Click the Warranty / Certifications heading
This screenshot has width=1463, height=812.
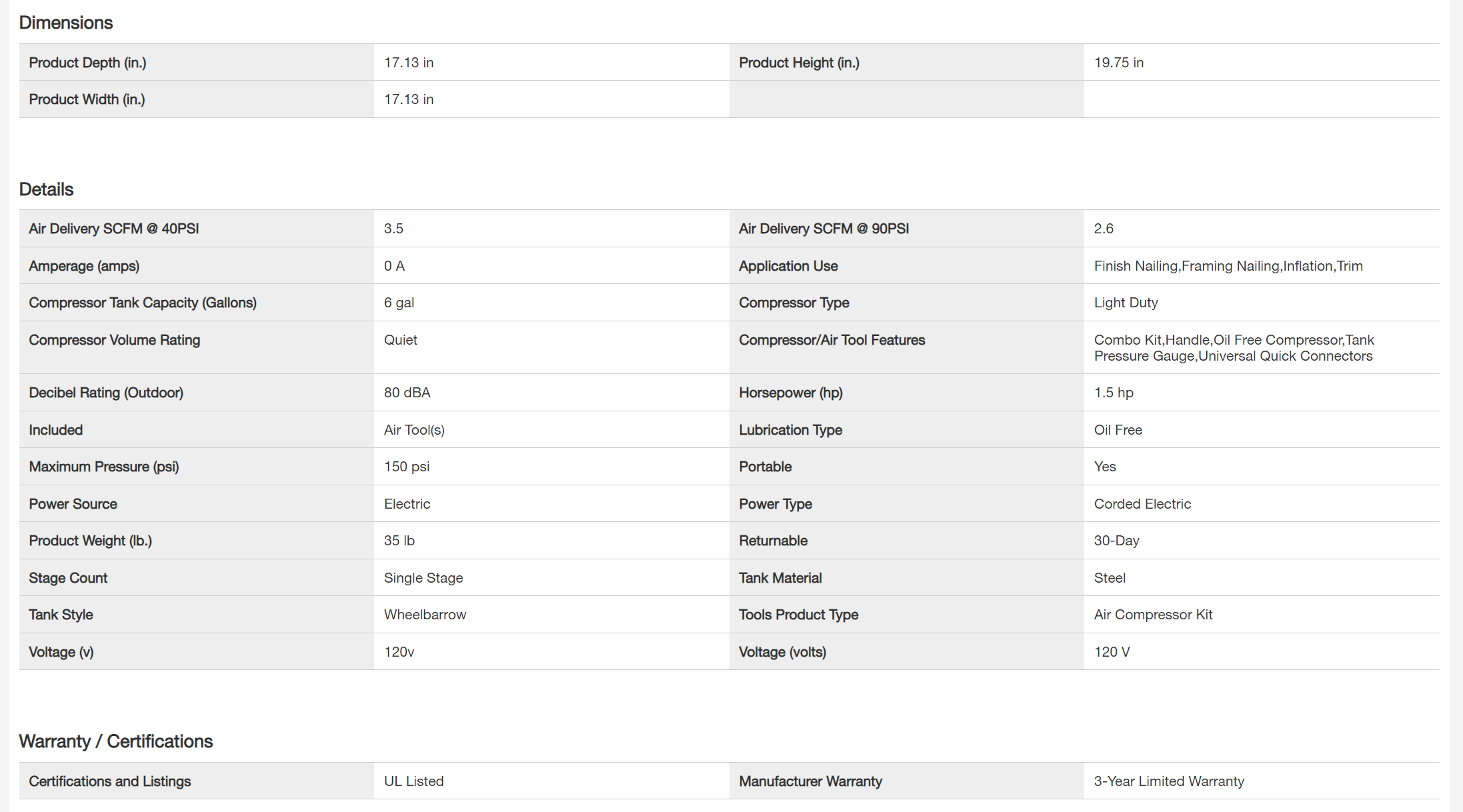pos(115,741)
